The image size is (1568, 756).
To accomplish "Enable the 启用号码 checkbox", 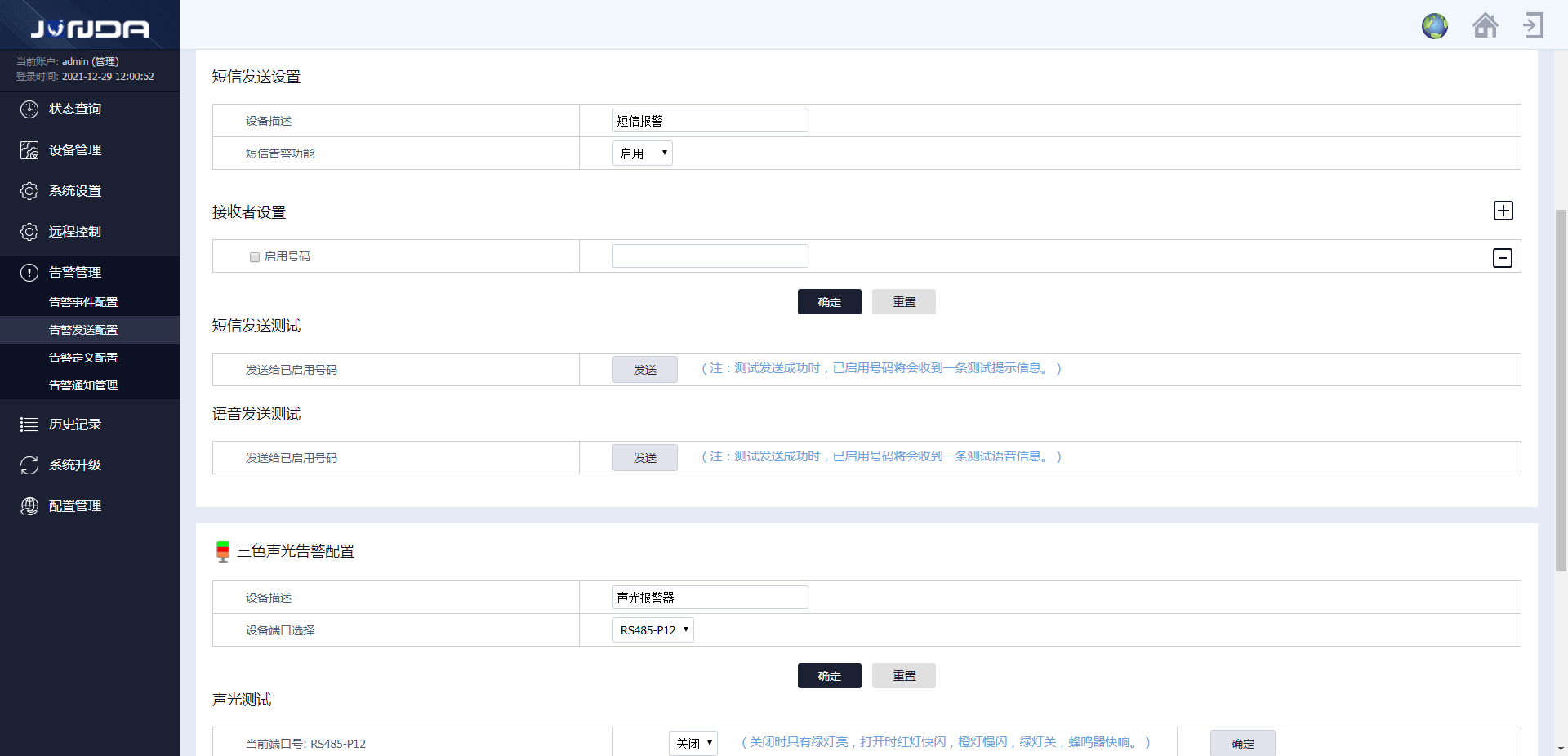I will pyautogui.click(x=254, y=256).
